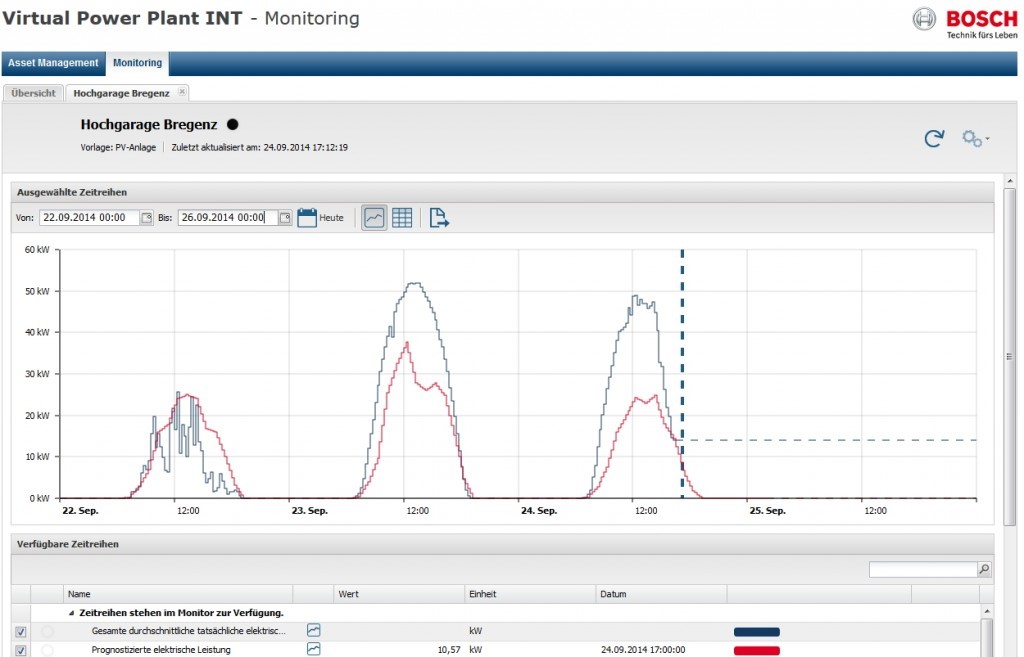This screenshot has width=1024, height=657.
Task: Select radio button for Prognostizierte elektrische Leistung
Action: [47, 650]
